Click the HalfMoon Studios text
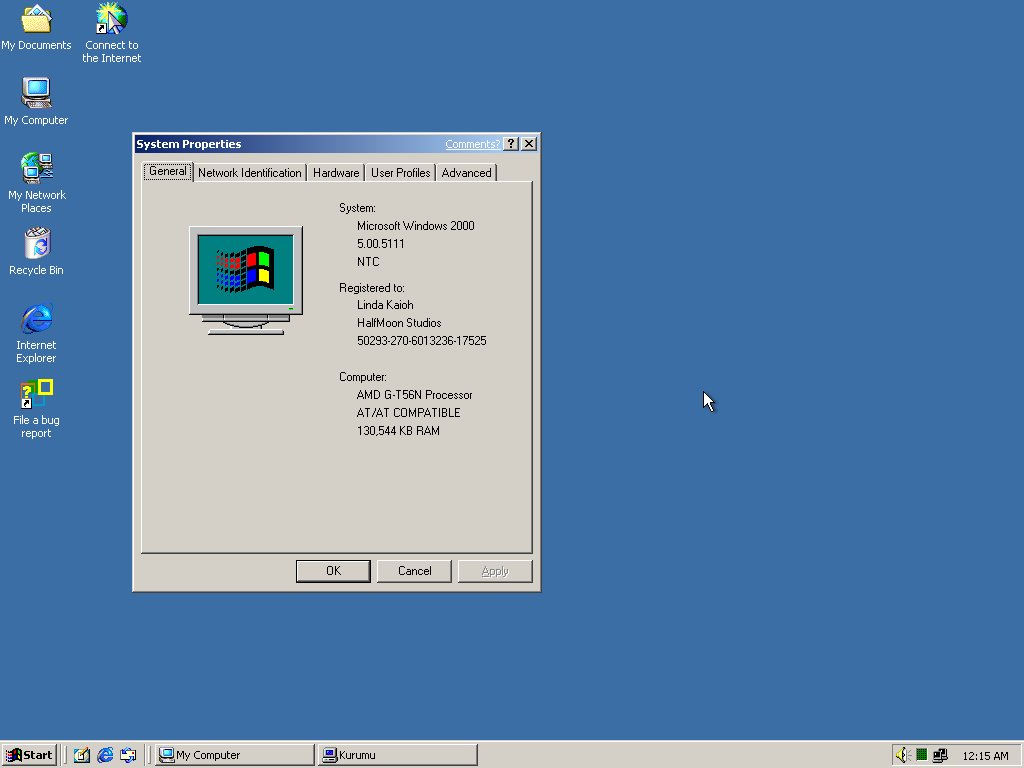 (399, 323)
